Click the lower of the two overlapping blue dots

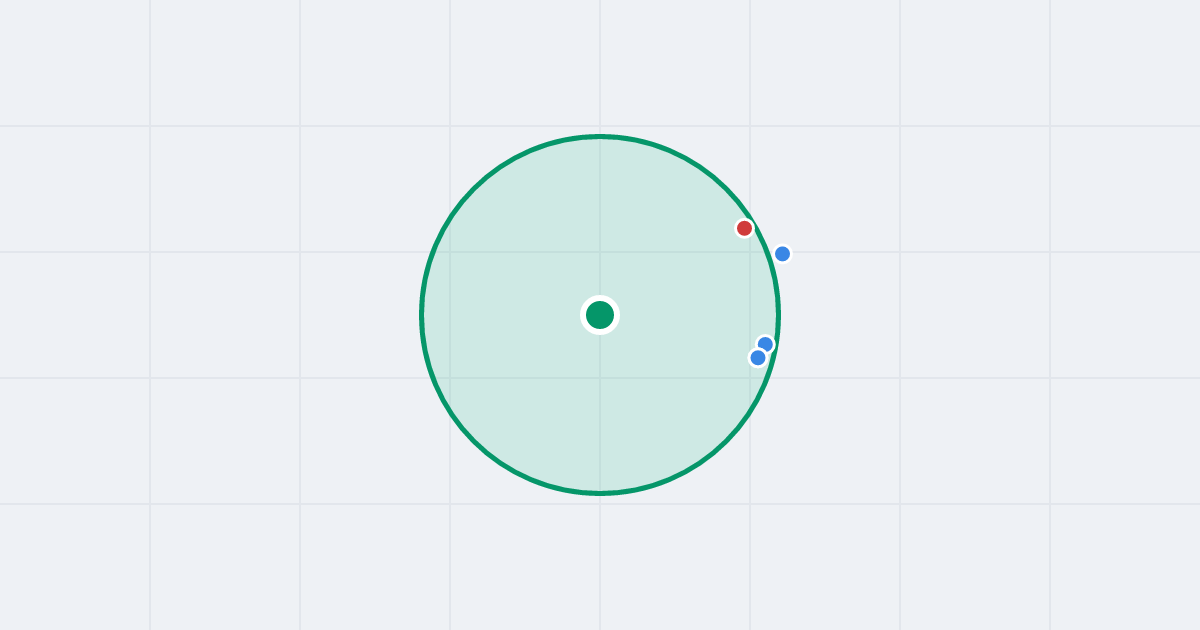pyautogui.click(x=758, y=357)
